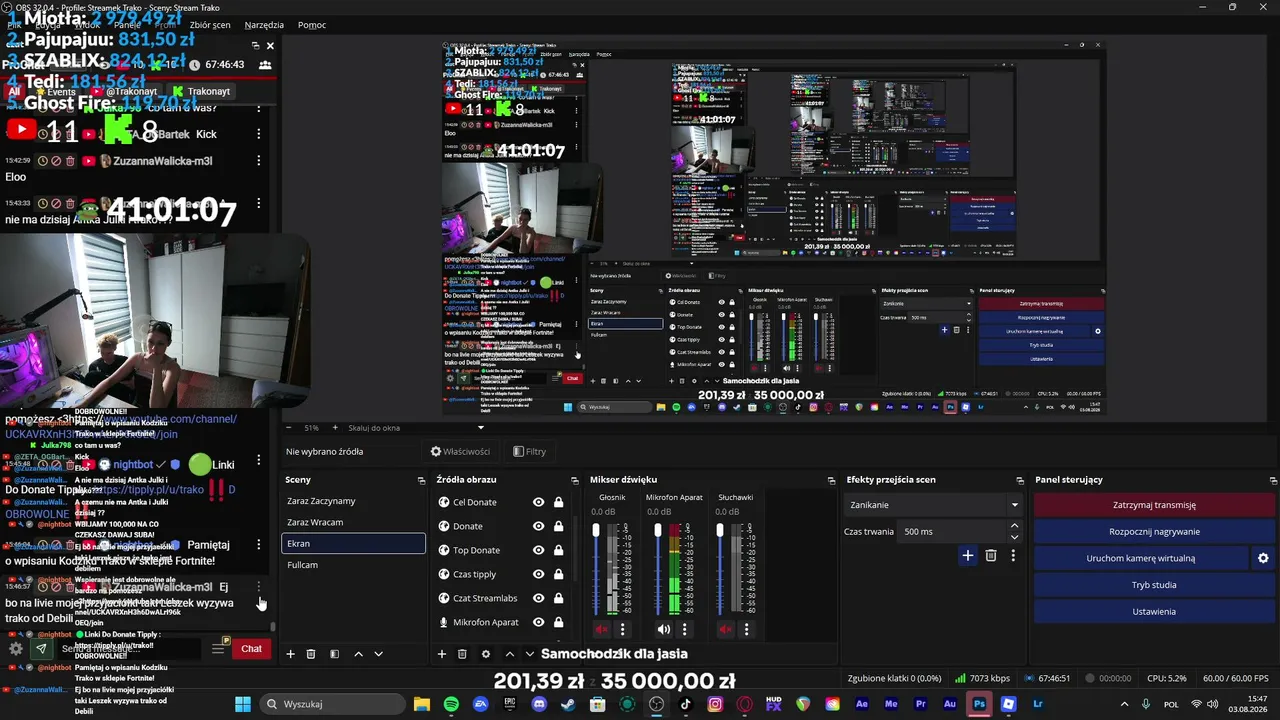
Task: Undock the Panel sterujący dock
Action: tap(1272, 480)
